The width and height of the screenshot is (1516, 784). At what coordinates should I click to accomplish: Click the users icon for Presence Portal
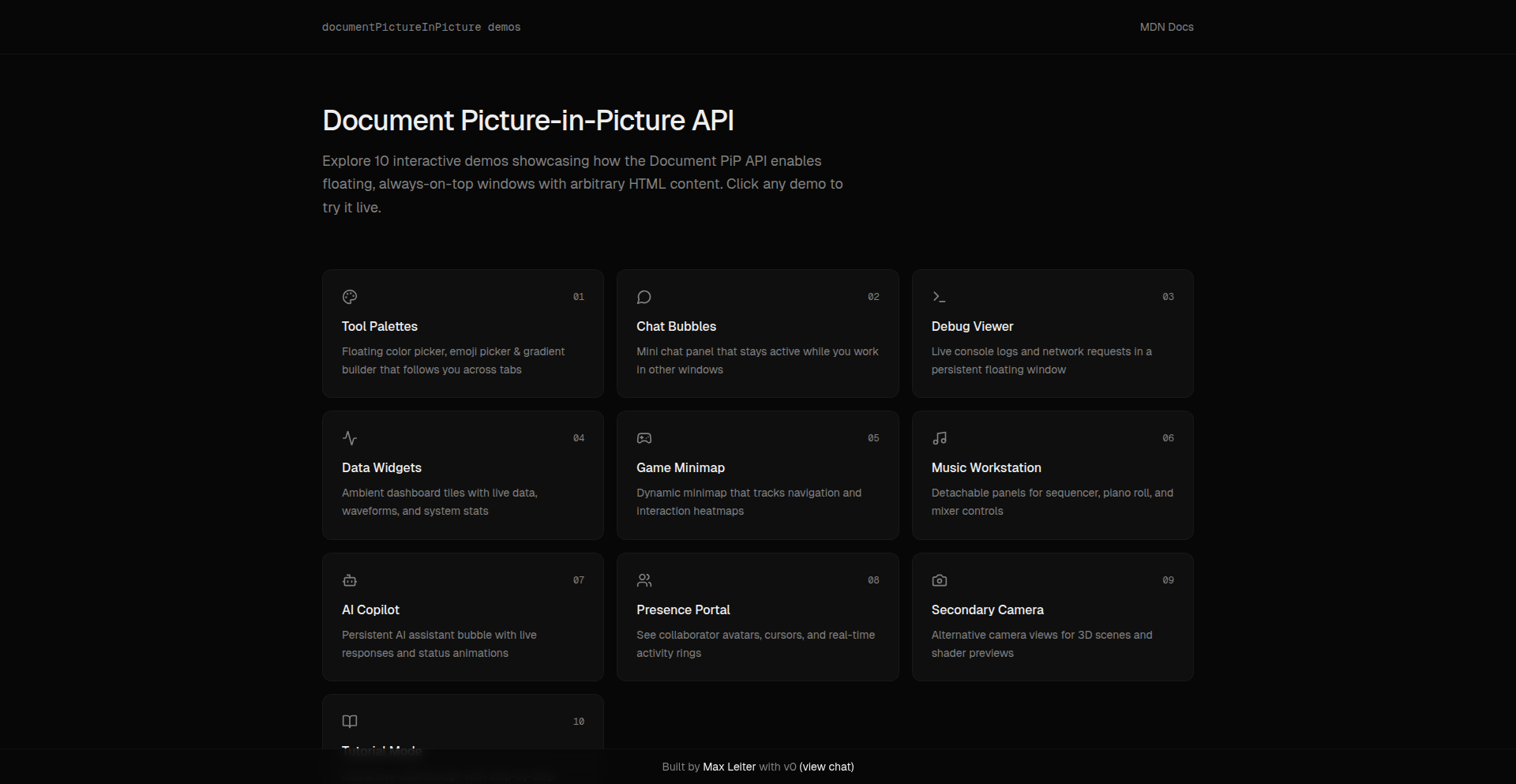tap(644, 580)
